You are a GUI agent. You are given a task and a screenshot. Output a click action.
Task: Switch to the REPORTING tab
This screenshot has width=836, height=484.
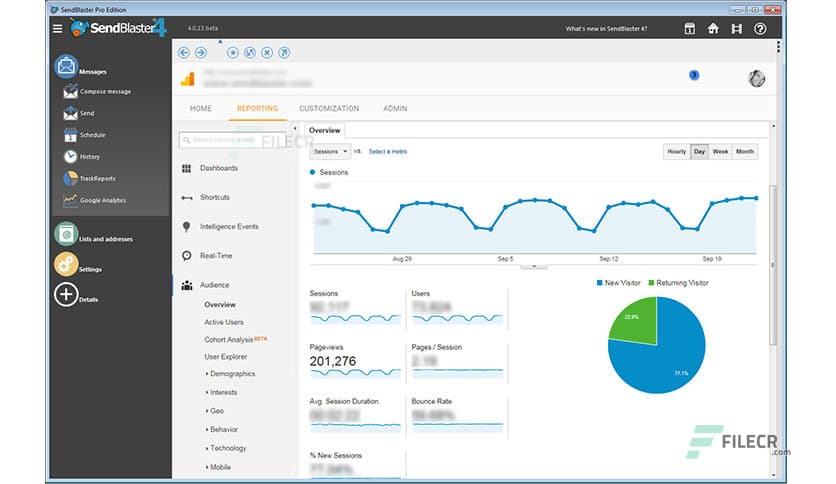point(258,108)
